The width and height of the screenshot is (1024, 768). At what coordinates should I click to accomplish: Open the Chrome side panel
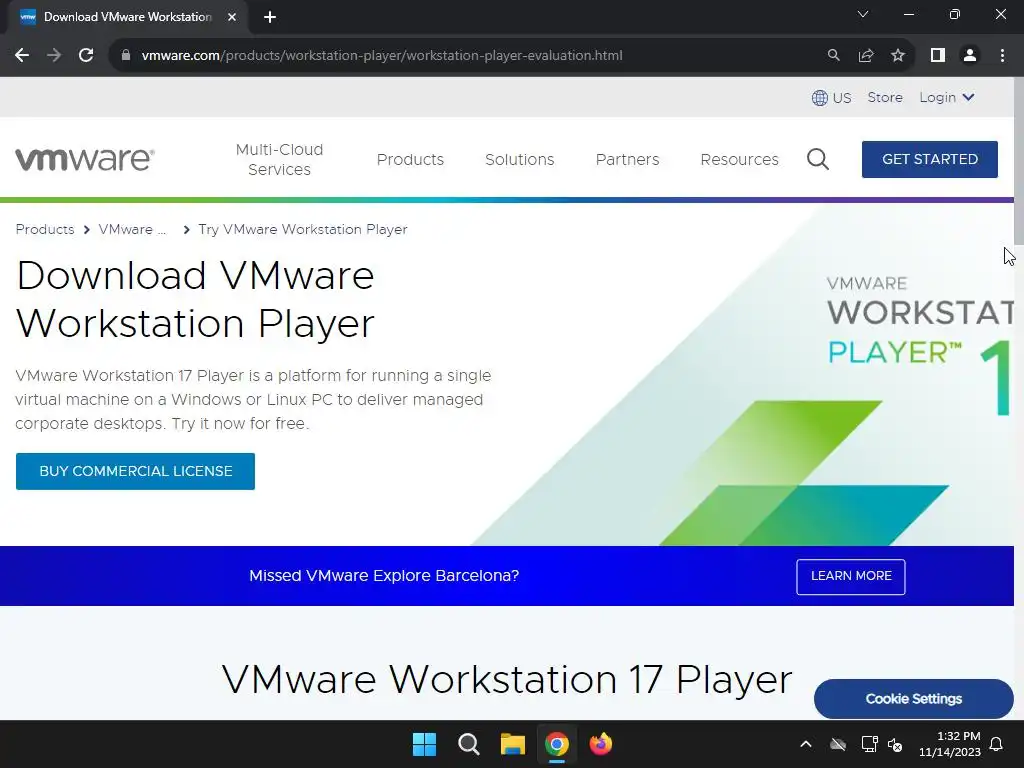point(938,56)
